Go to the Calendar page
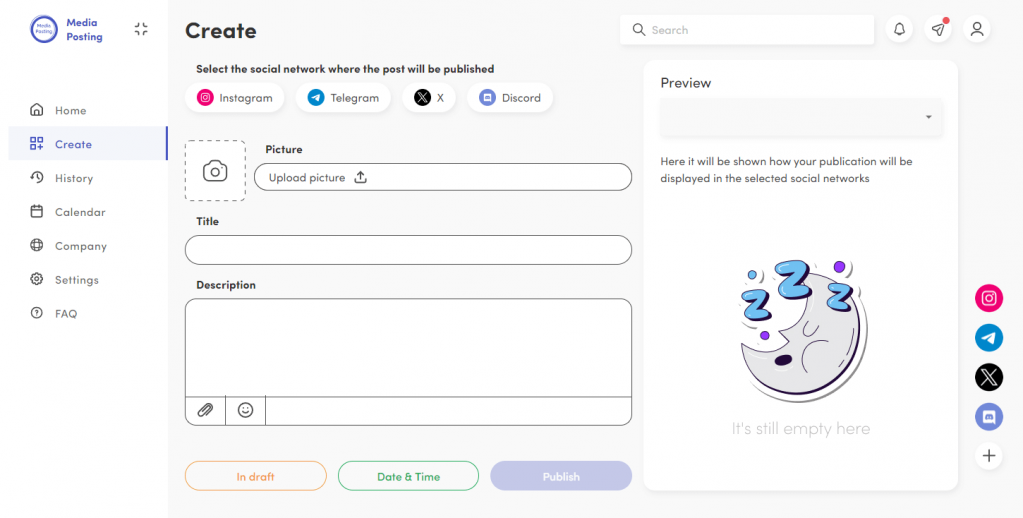The width and height of the screenshot is (1023, 518). click(79, 212)
